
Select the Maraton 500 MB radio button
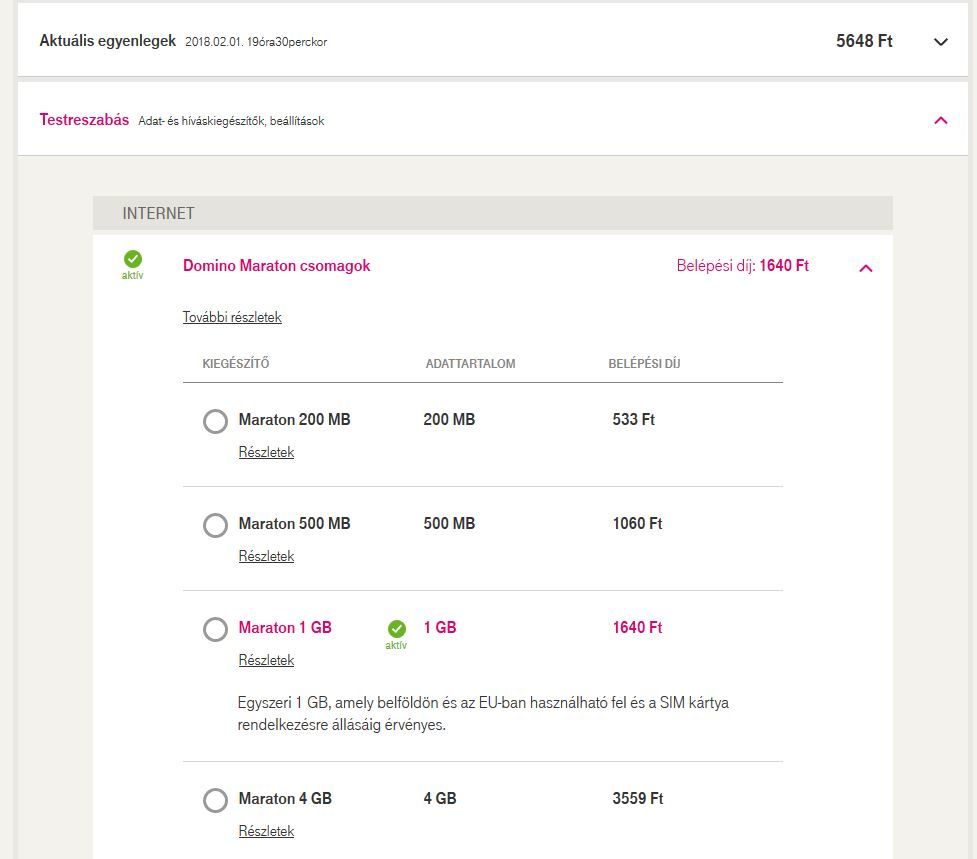click(x=215, y=525)
